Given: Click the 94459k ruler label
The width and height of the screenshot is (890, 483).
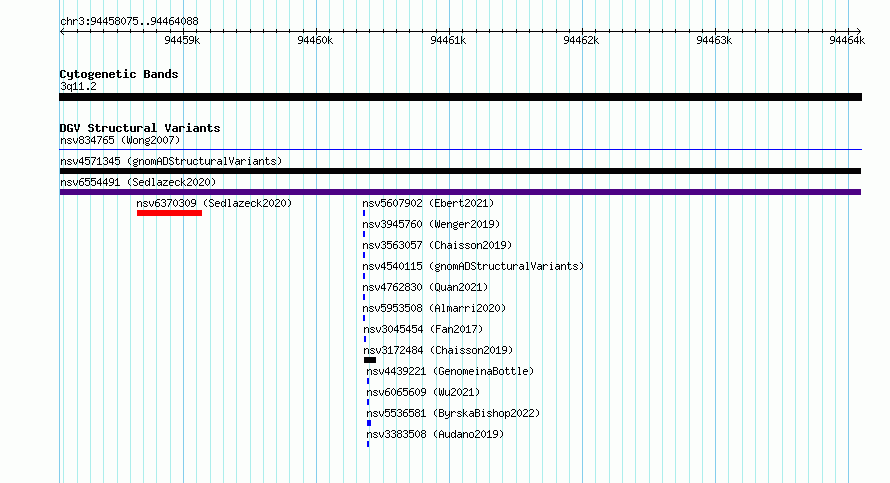Looking at the screenshot, I should pyautogui.click(x=182, y=40).
